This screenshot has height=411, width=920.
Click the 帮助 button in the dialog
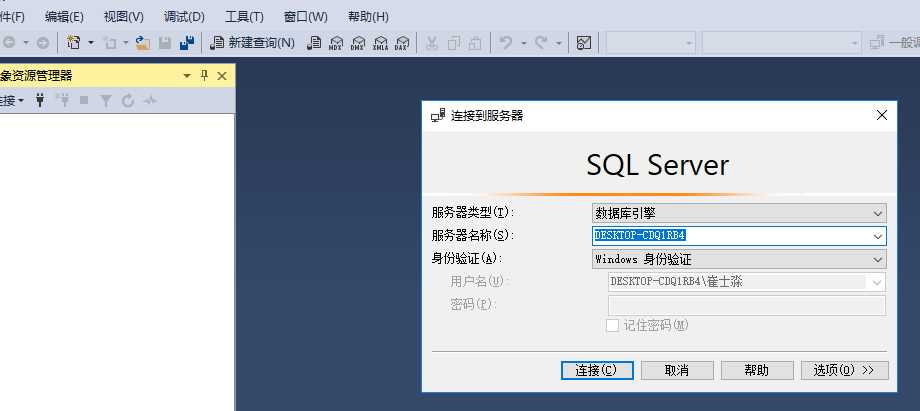757,370
